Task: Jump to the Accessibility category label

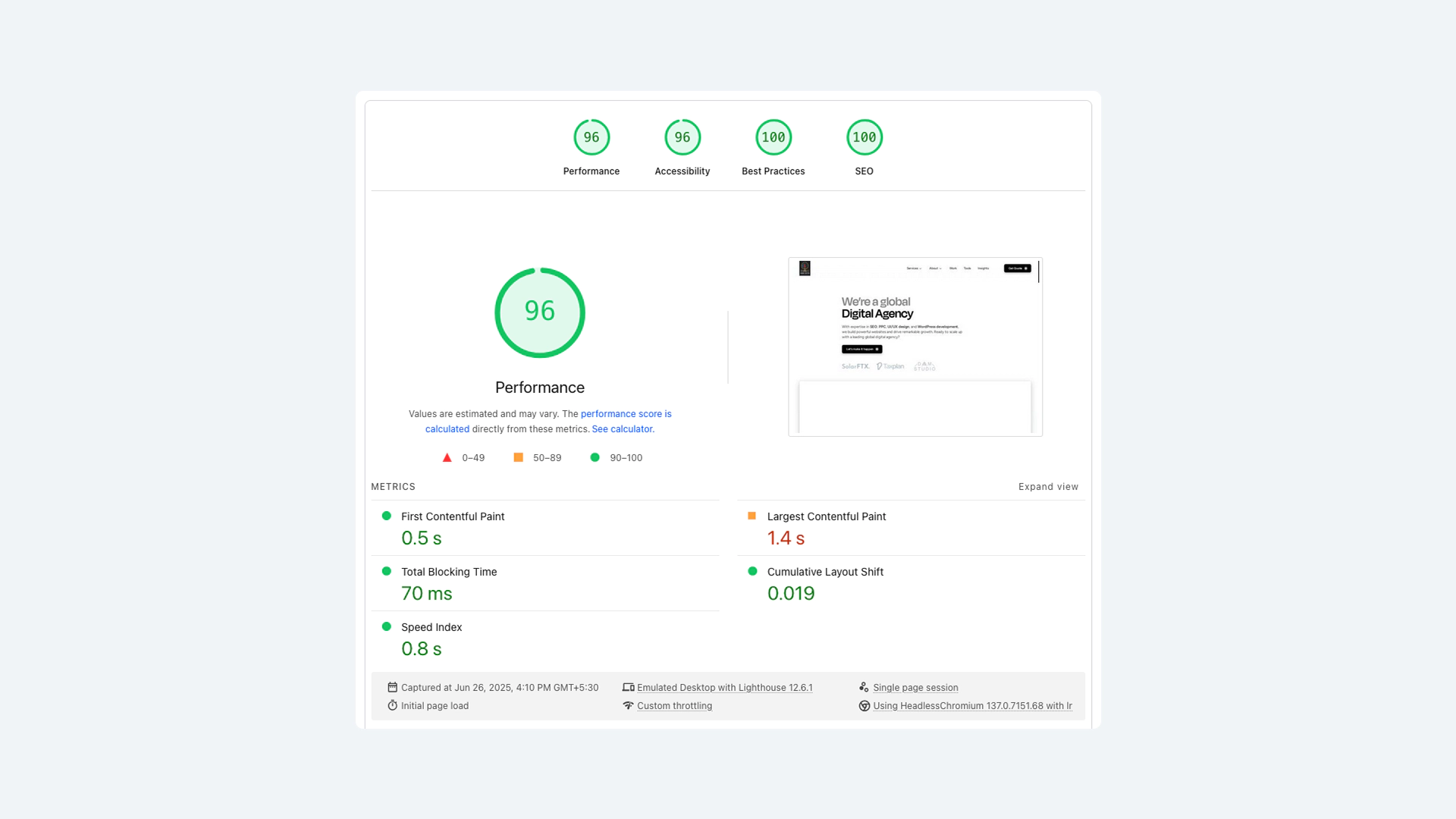Action: [682, 171]
